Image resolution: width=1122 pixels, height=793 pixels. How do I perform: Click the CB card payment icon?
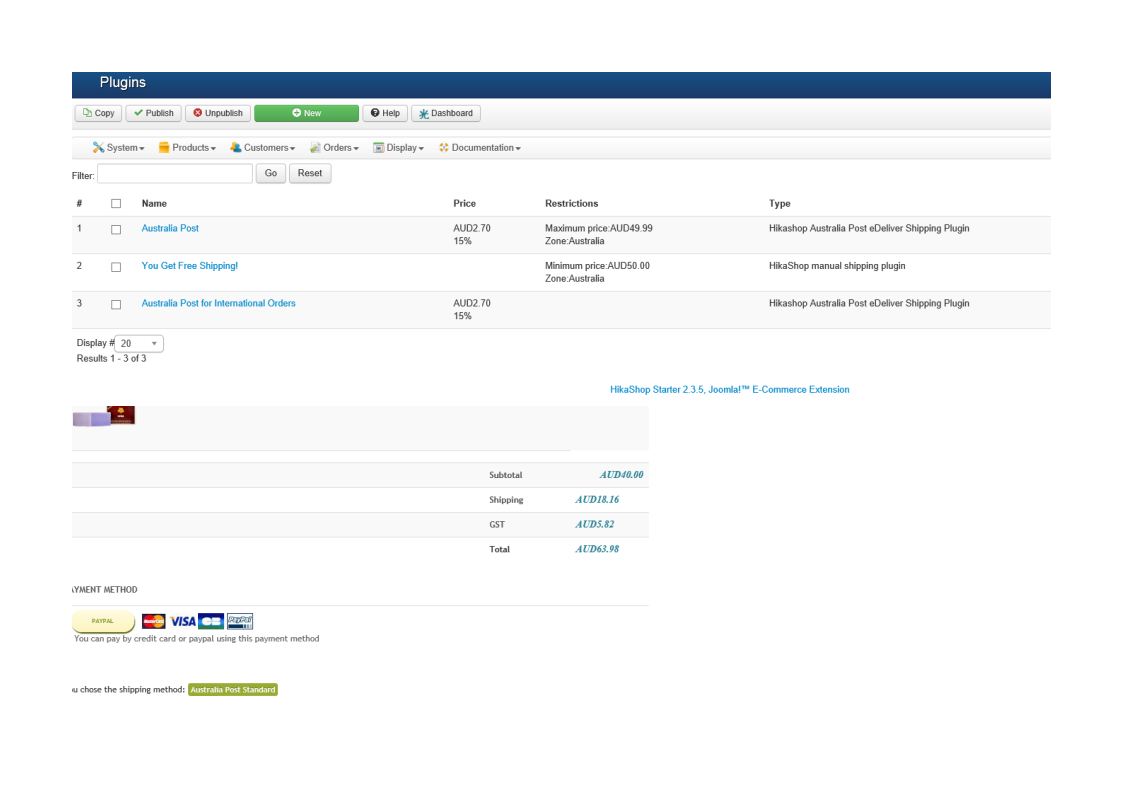211,621
